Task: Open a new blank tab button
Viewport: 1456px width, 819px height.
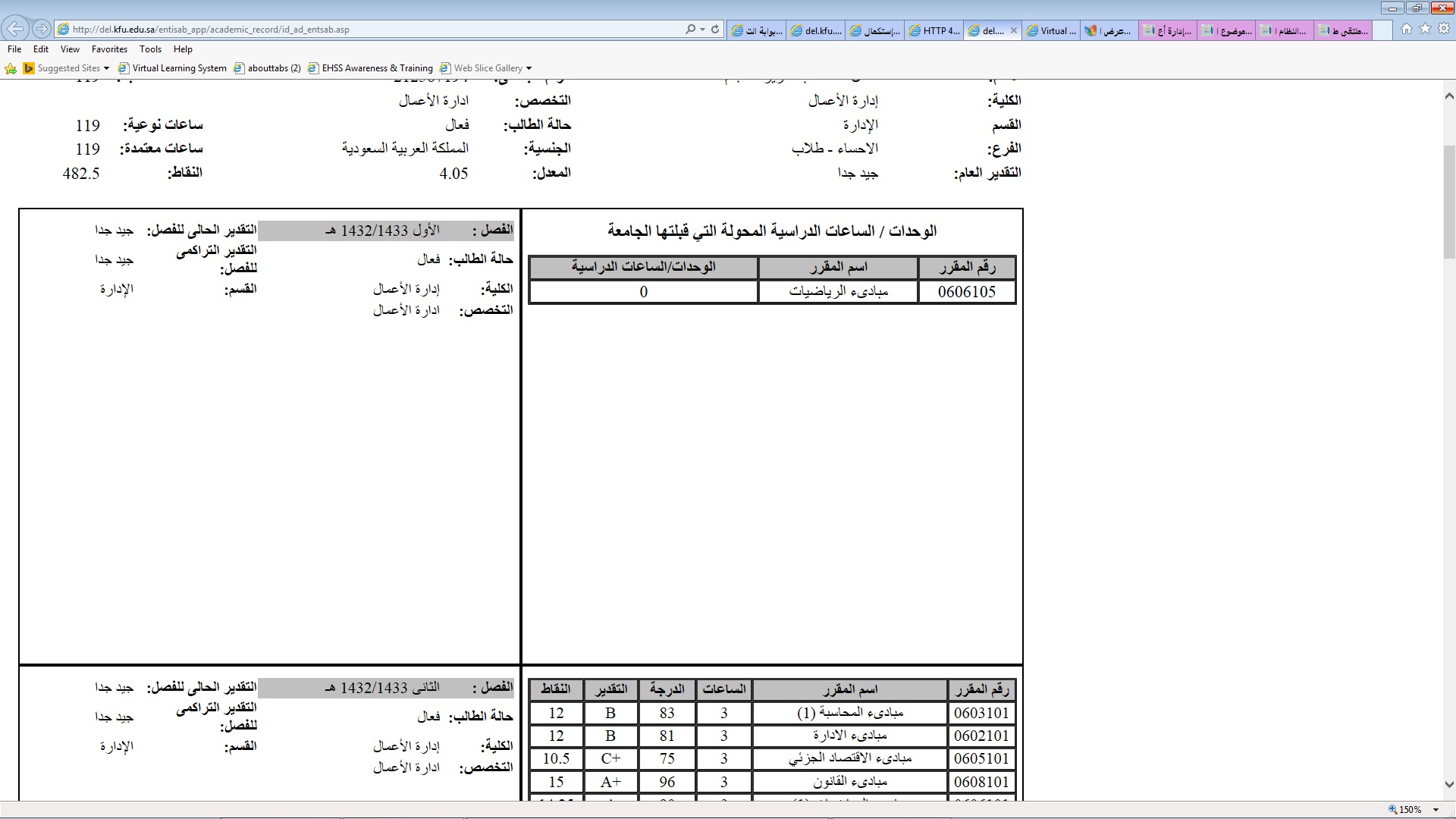Action: coord(1382,31)
